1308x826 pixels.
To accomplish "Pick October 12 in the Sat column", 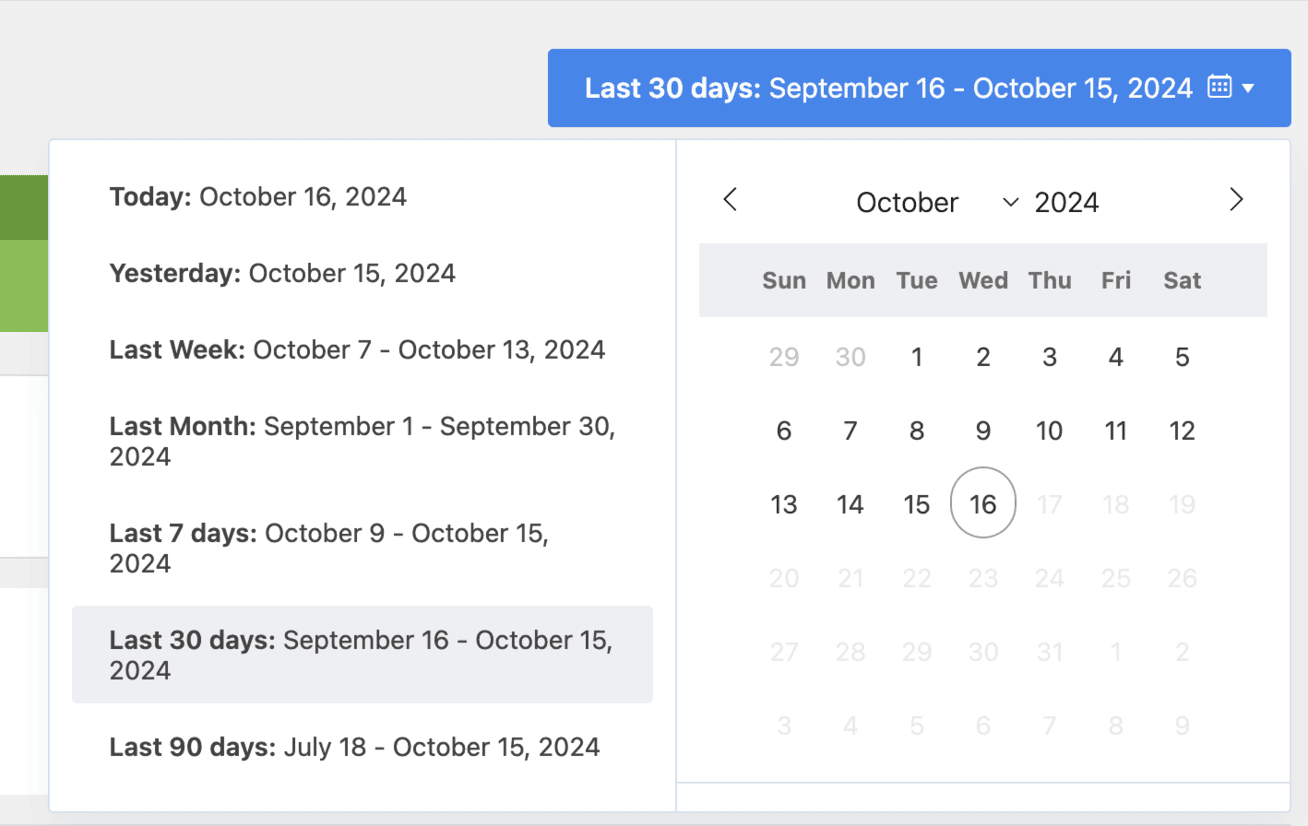I will tap(1182, 431).
